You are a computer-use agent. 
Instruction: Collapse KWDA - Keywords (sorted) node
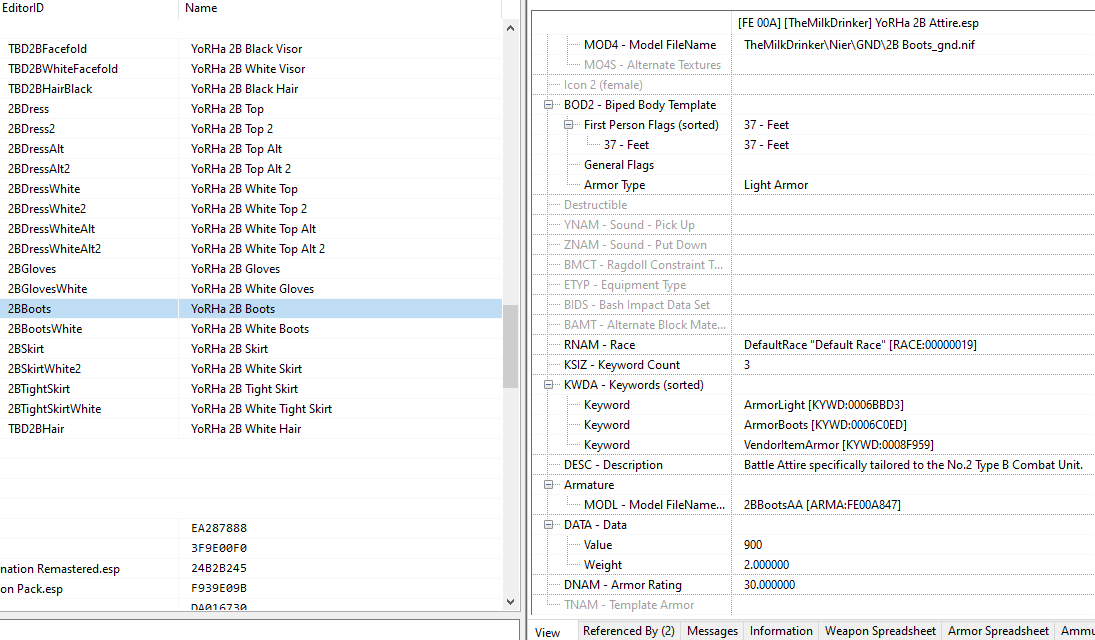point(548,385)
